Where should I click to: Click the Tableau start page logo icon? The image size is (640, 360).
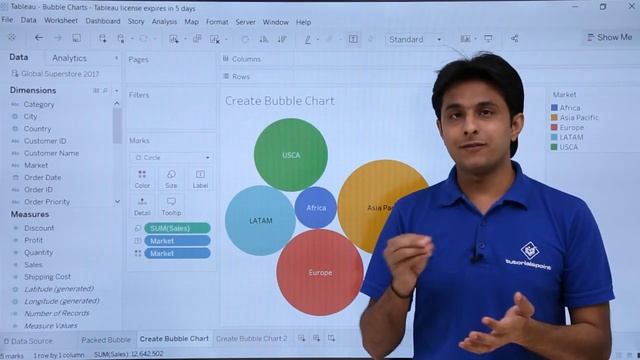[12, 37]
